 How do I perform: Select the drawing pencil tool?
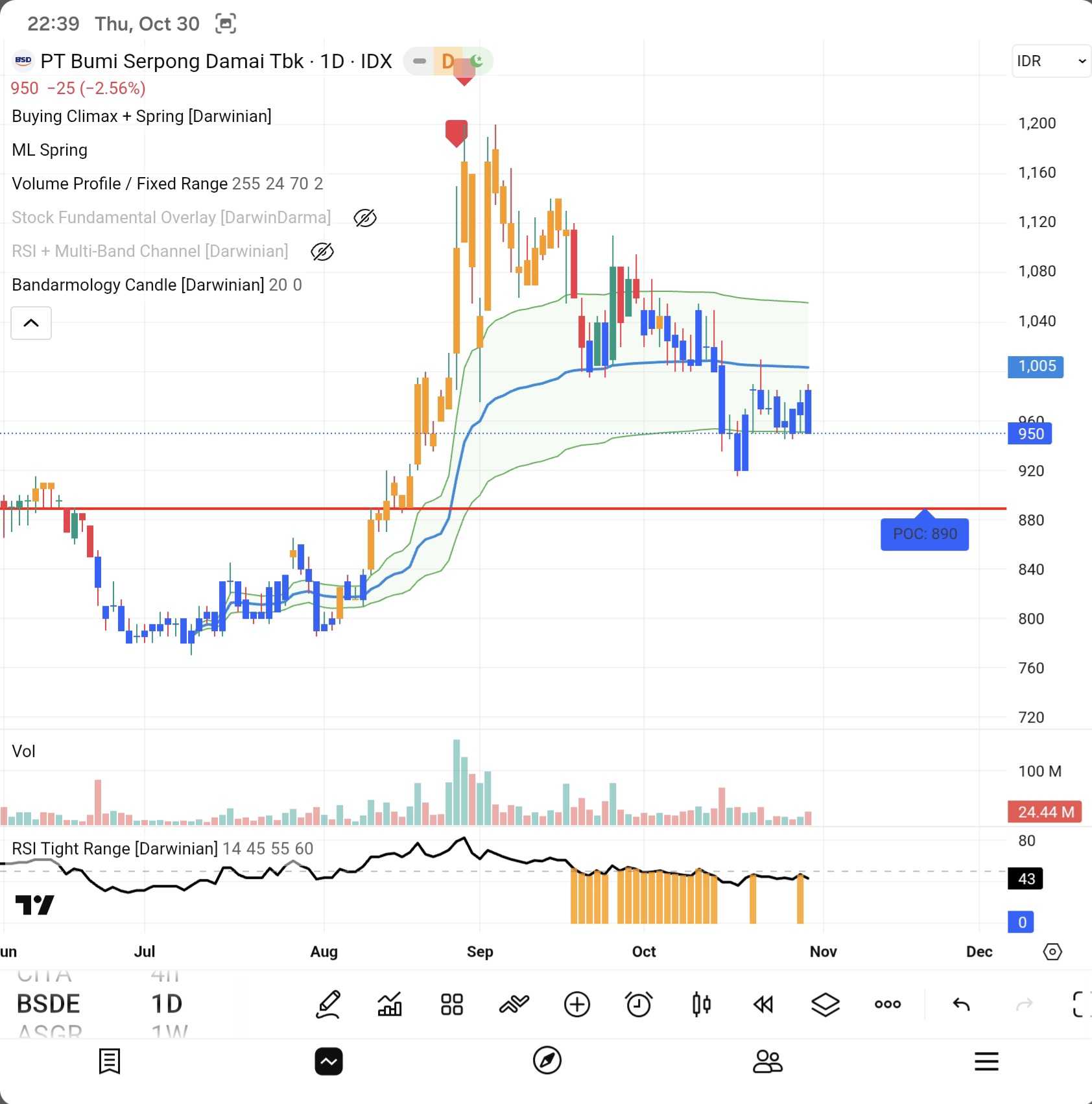coord(328,1004)
